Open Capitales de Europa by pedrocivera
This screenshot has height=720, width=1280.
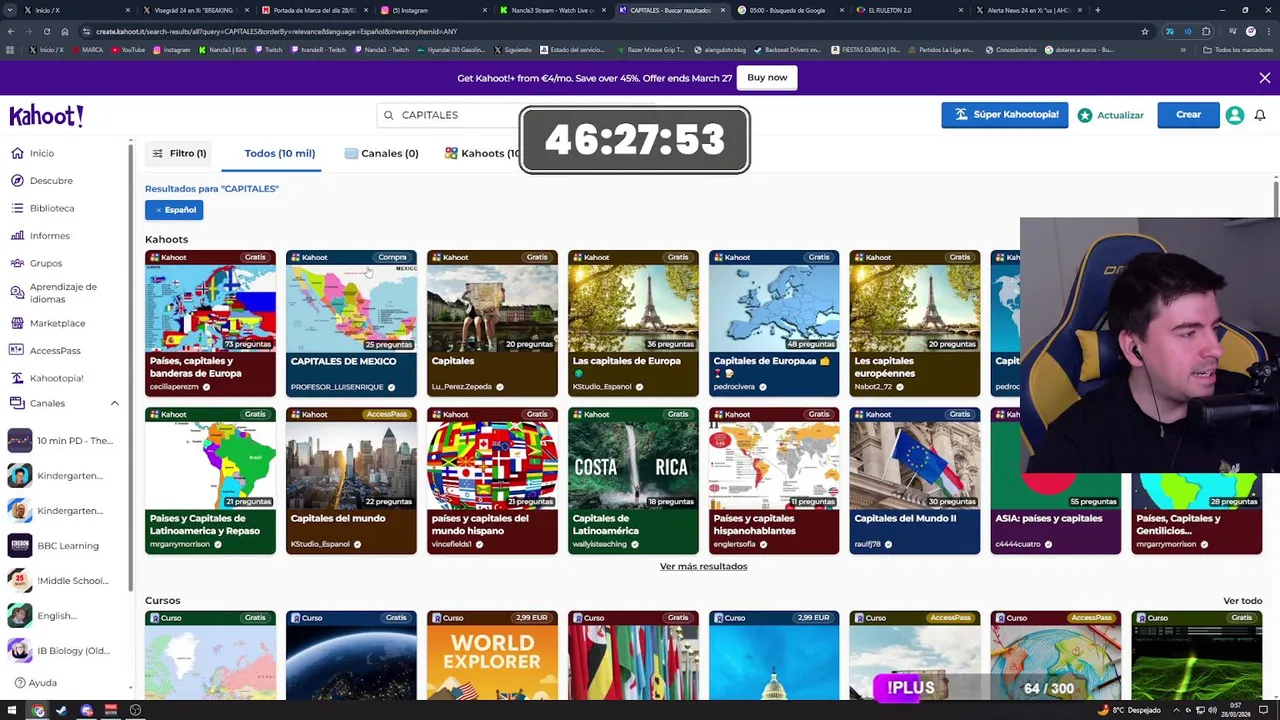(774, 323)
